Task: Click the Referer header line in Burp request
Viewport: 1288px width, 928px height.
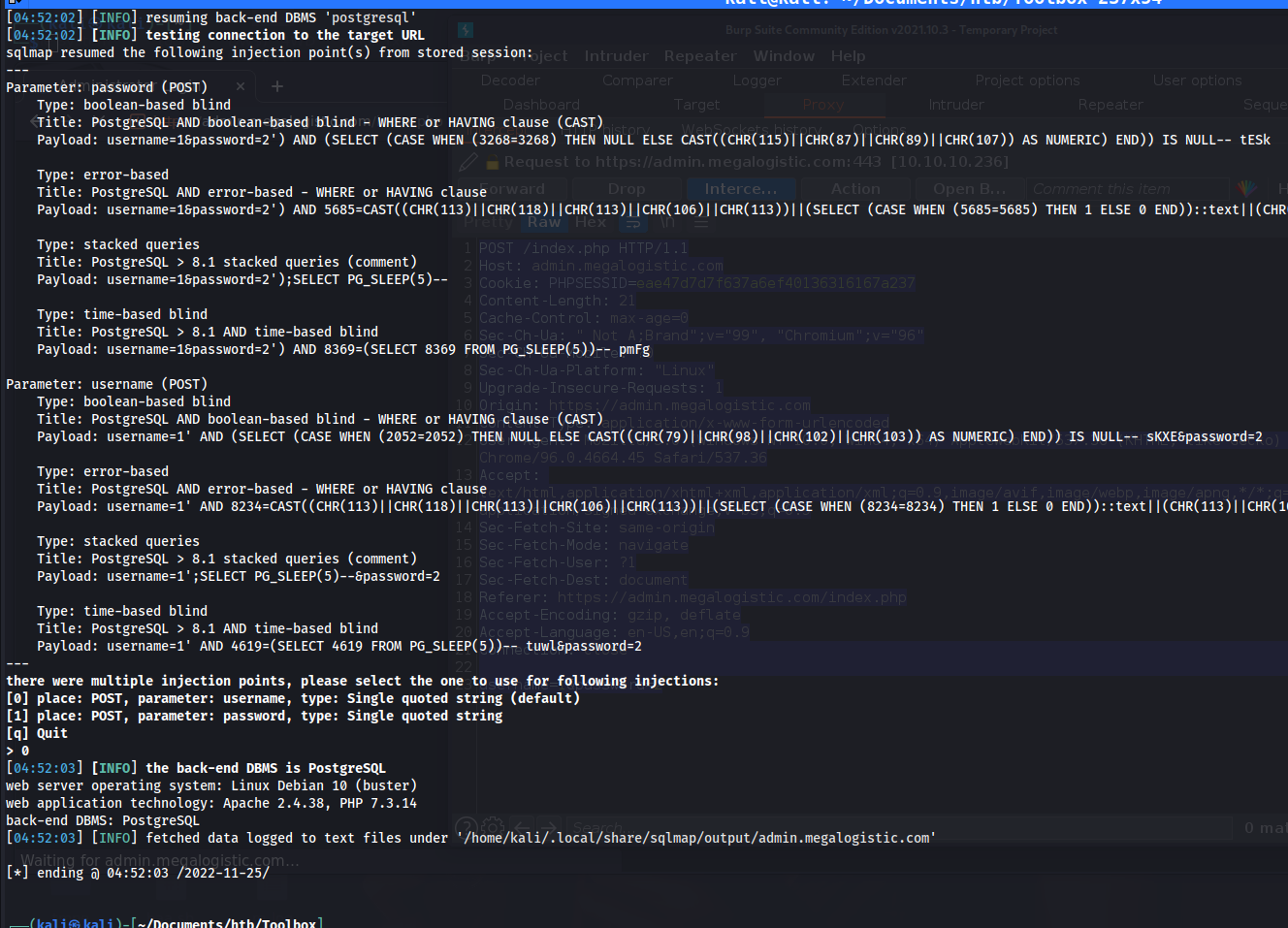Action: pyautogui.click(x=692, y=597)
